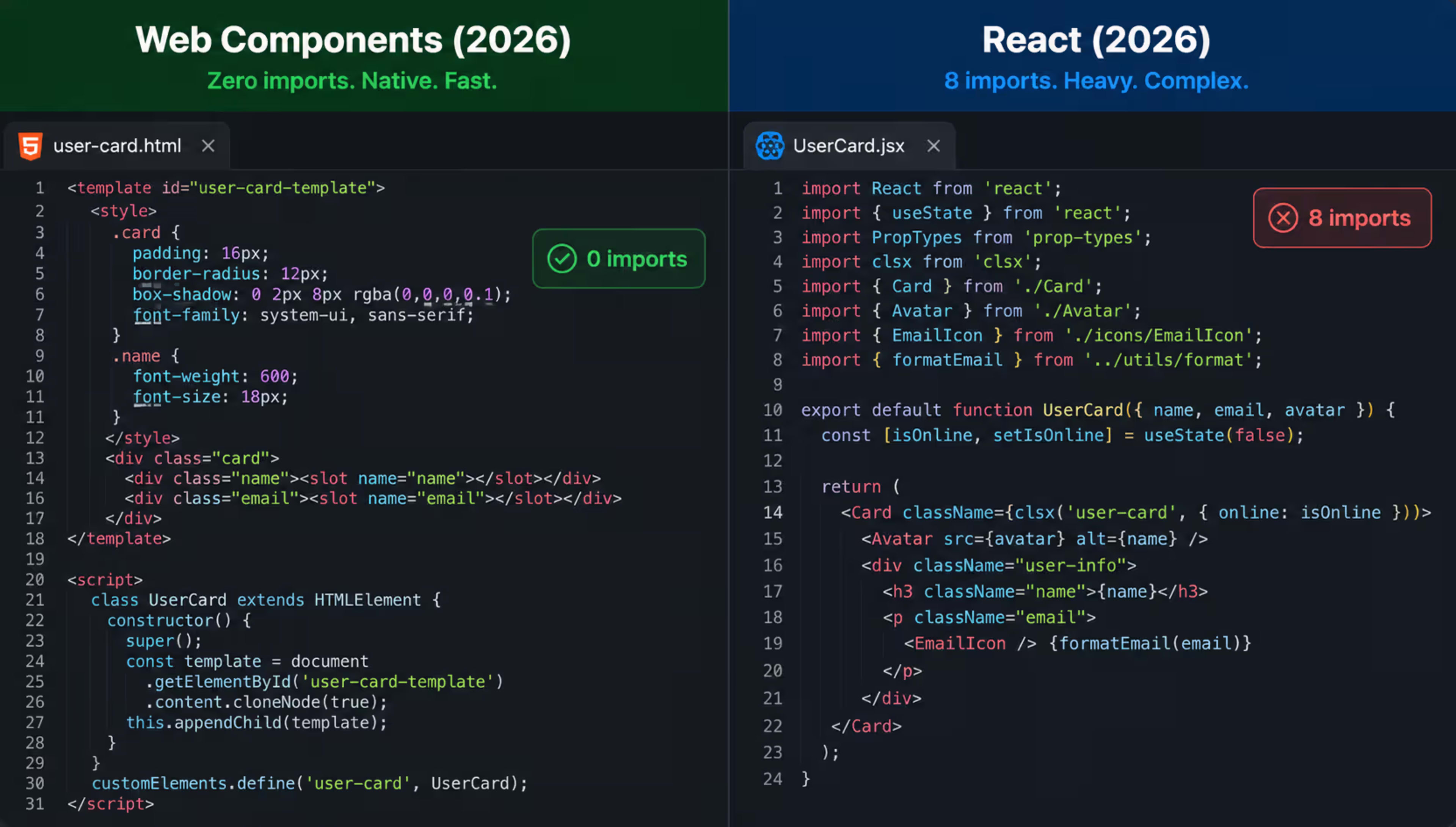
Task: Select the UserCard.jsx tab
Action: (849, 146)
